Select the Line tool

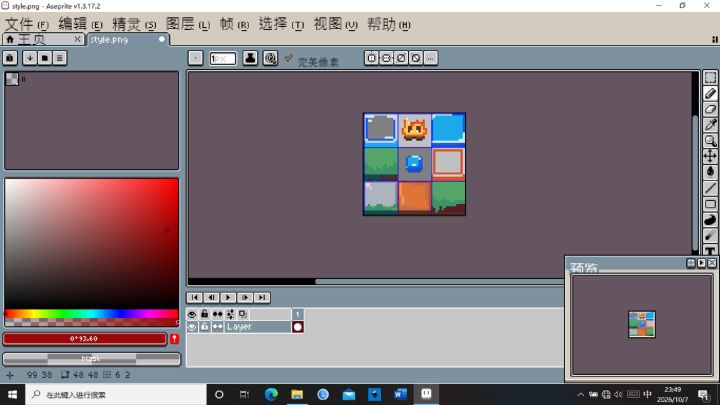(x=710, y=188)
